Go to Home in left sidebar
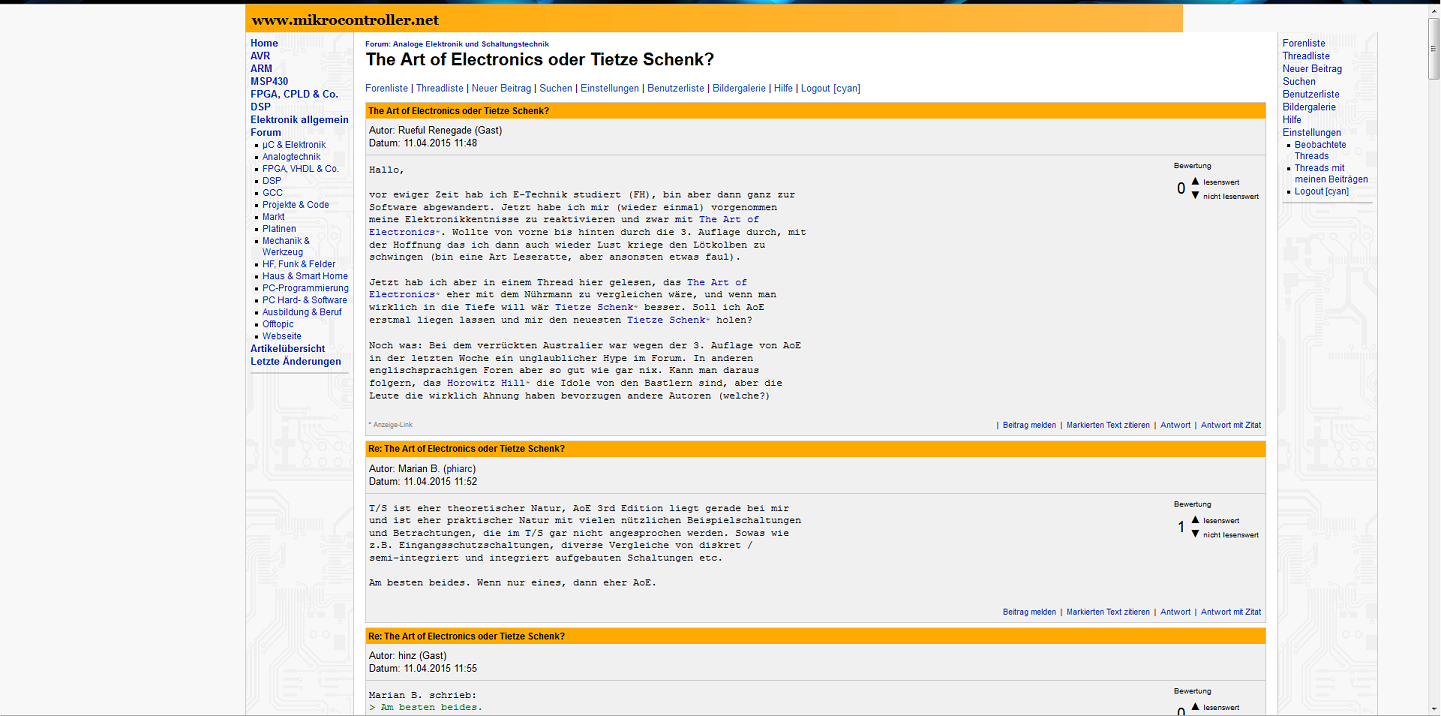The width and height of the screenshot is (1441, 716). click(x=264, y=43)
